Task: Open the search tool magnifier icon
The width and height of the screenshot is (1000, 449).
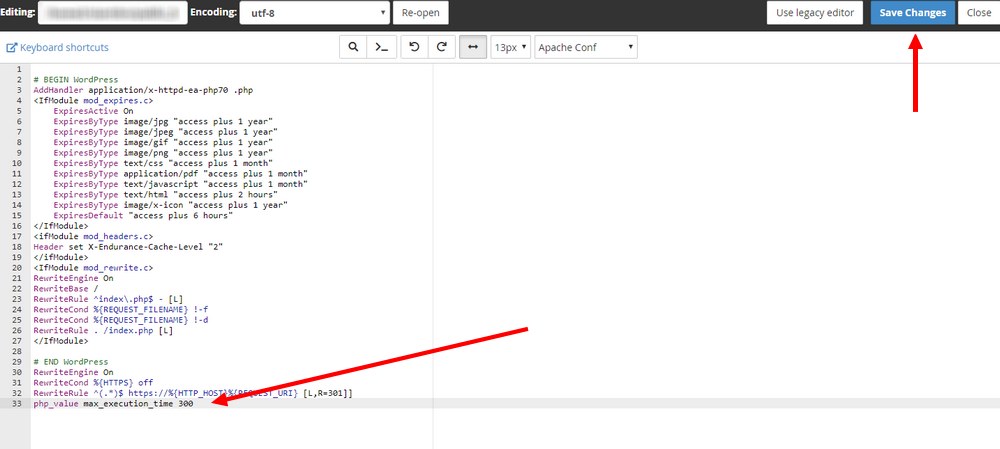Action: [x=353, y=47]
